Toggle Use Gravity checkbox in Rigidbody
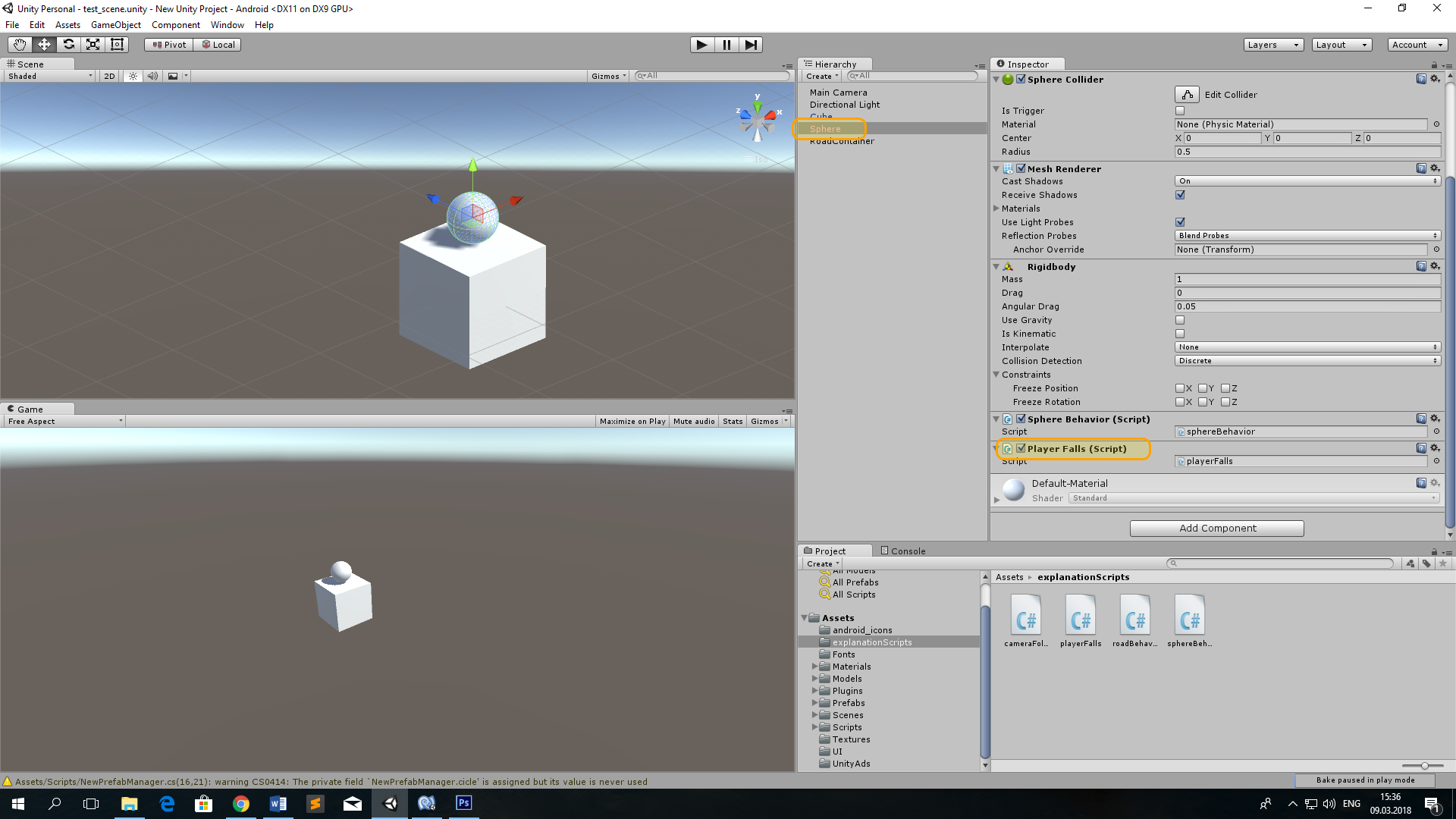Screen dimensions: 1456x819 pyautogui.click(x=1180, y=320)
